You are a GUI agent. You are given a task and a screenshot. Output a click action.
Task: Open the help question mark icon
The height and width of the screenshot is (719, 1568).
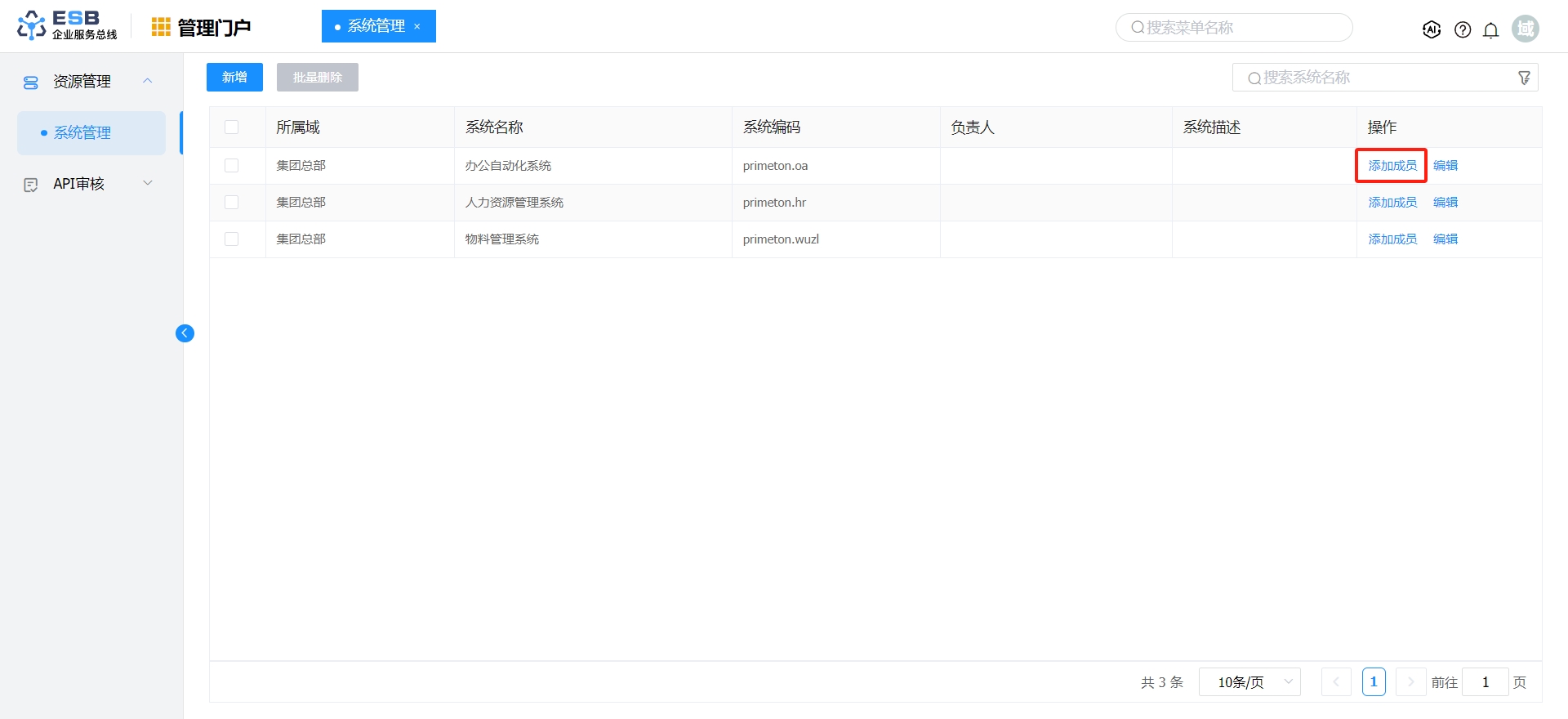coord(1463,29)
